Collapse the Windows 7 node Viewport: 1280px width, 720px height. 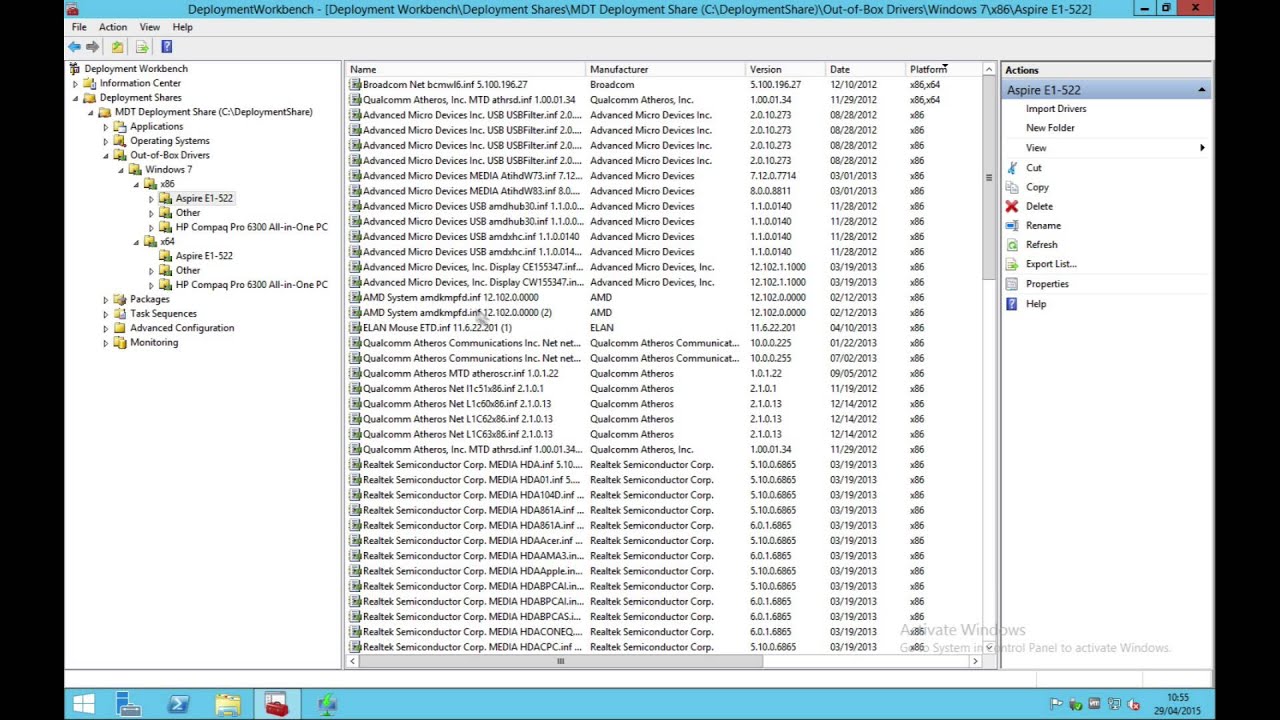(x=121, y=170)
